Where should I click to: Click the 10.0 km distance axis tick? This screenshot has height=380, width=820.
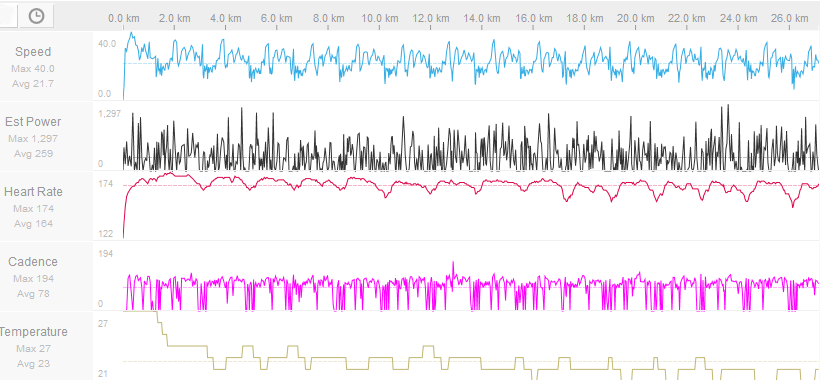(x=379, y=18)
